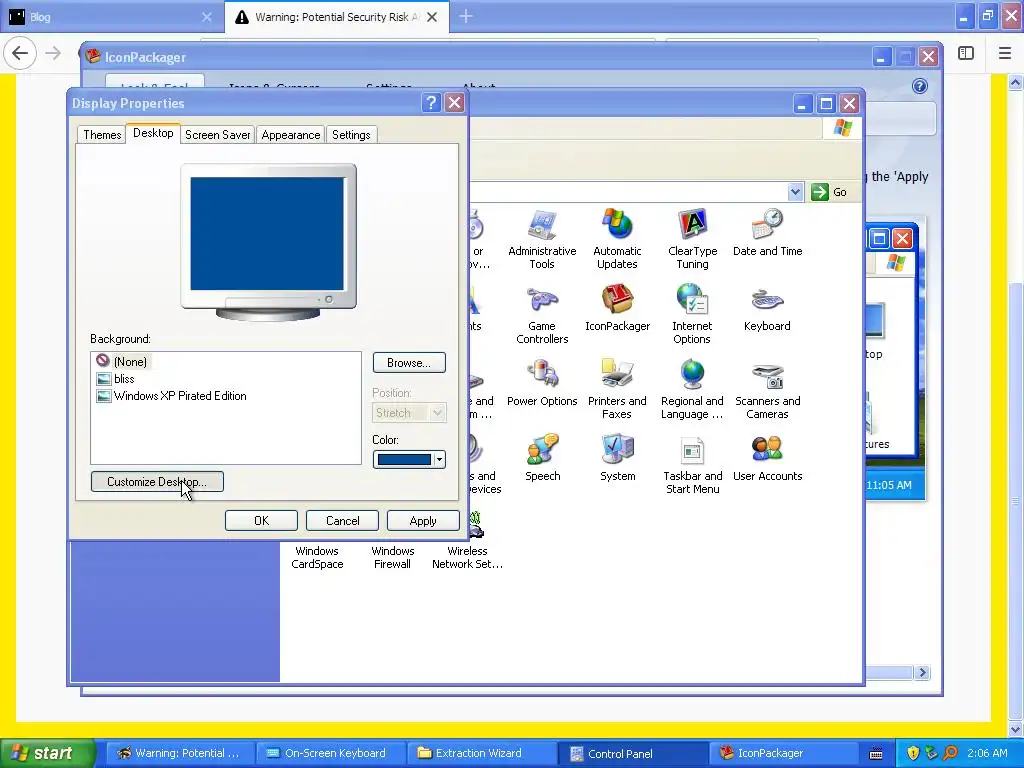Open the System applet
Screen dimensions: 1024x768
pyautogui.click(x=617, y=458)
